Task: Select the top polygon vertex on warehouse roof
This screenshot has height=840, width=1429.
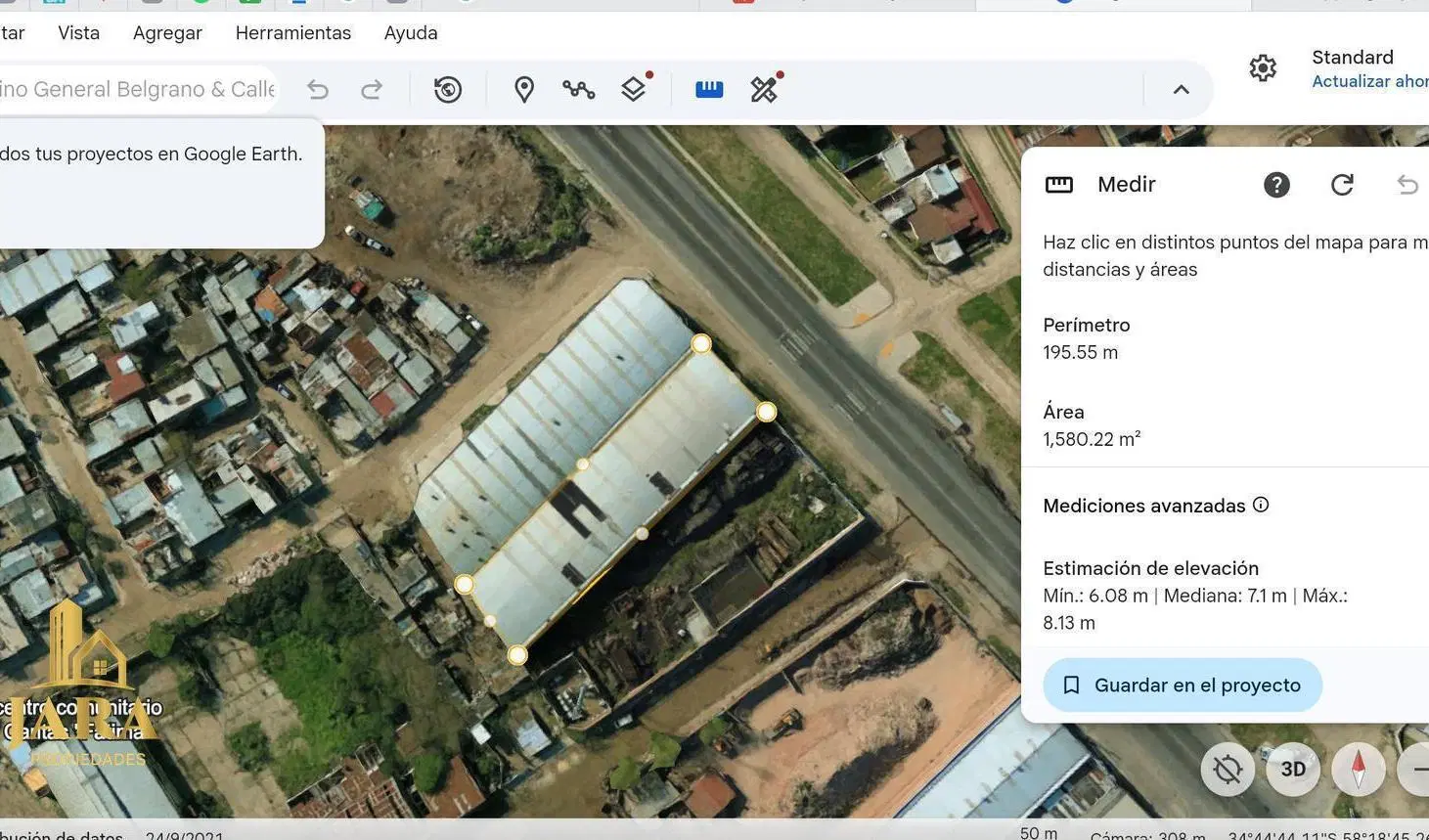Action: click(701, 343)
